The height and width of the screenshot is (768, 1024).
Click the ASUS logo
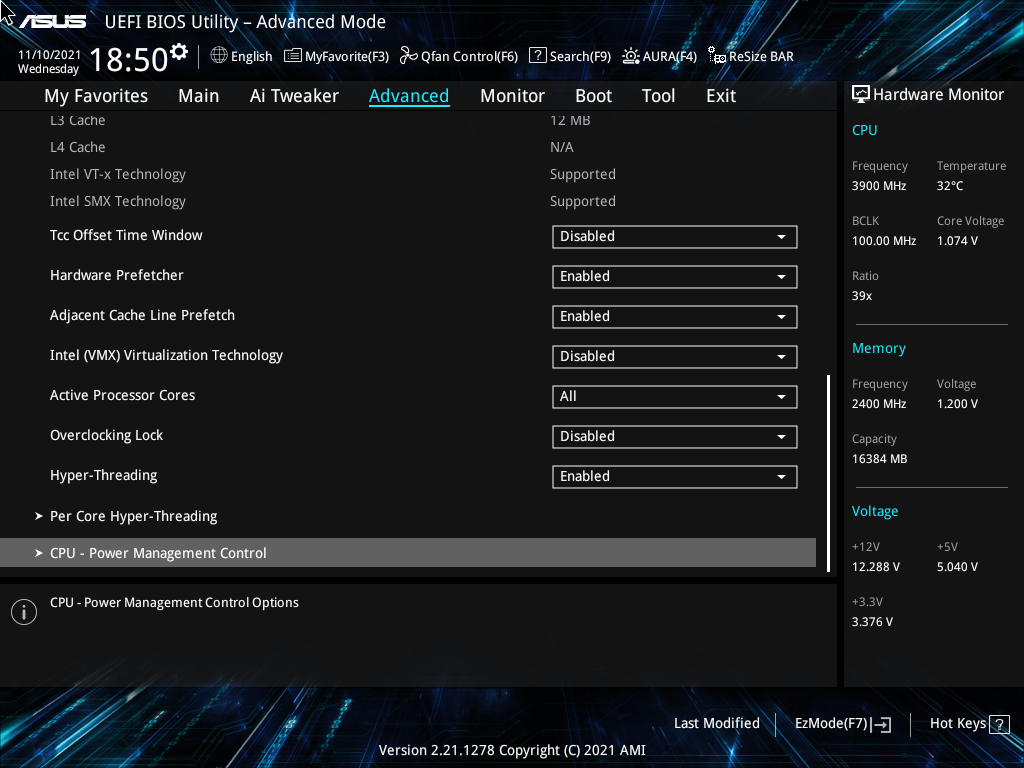click(x=52, y=22)
